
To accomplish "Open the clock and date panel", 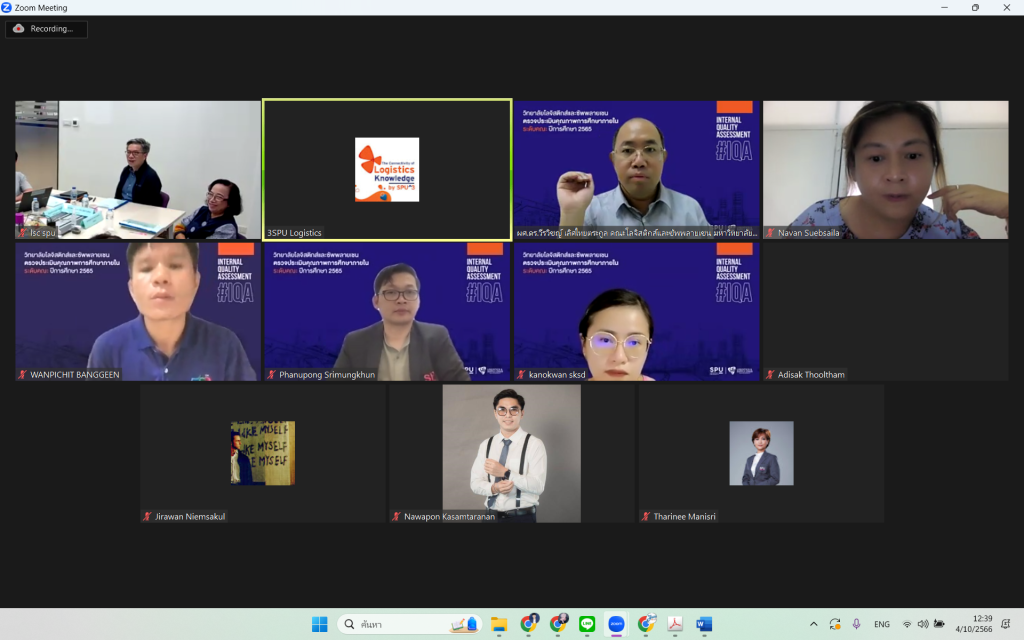I will click(974, 624).
